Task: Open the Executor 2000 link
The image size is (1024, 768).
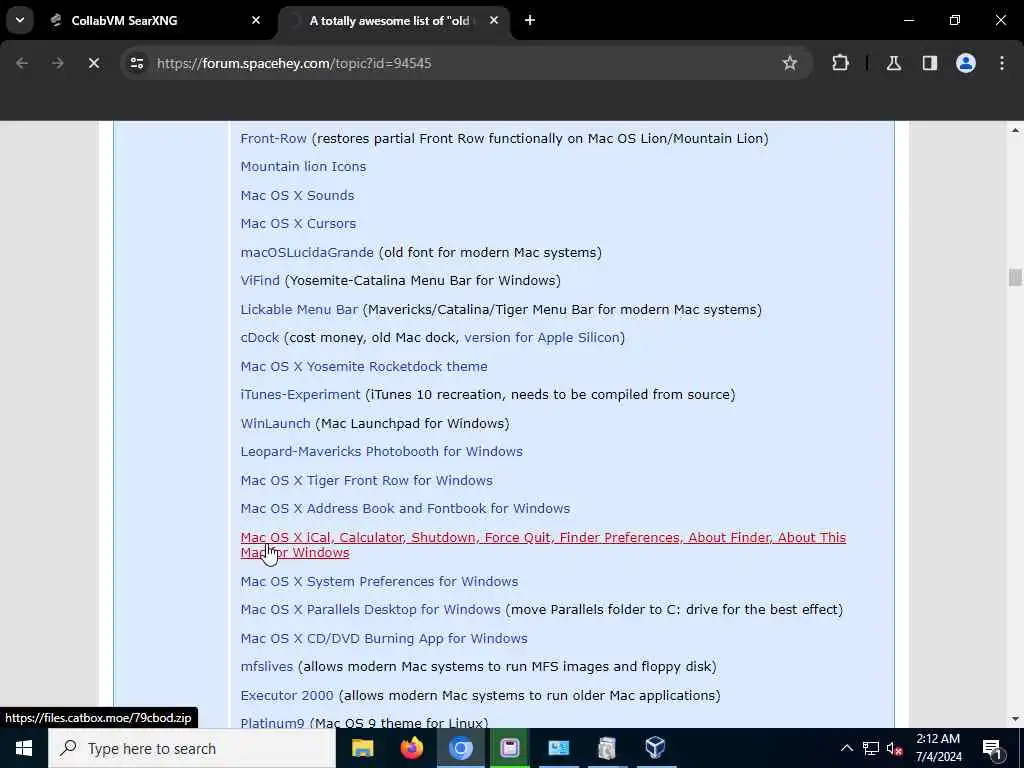Action: click(287, 696)
